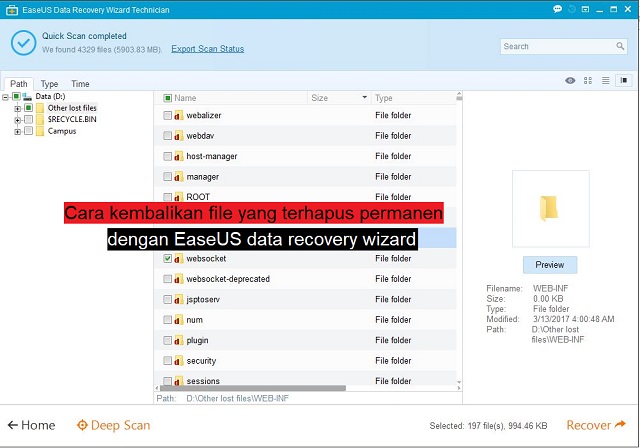Image resolution: width=640 pixels, height=448 pixels.
Task: Click the manager folder icon
Action: pos(178,177)
